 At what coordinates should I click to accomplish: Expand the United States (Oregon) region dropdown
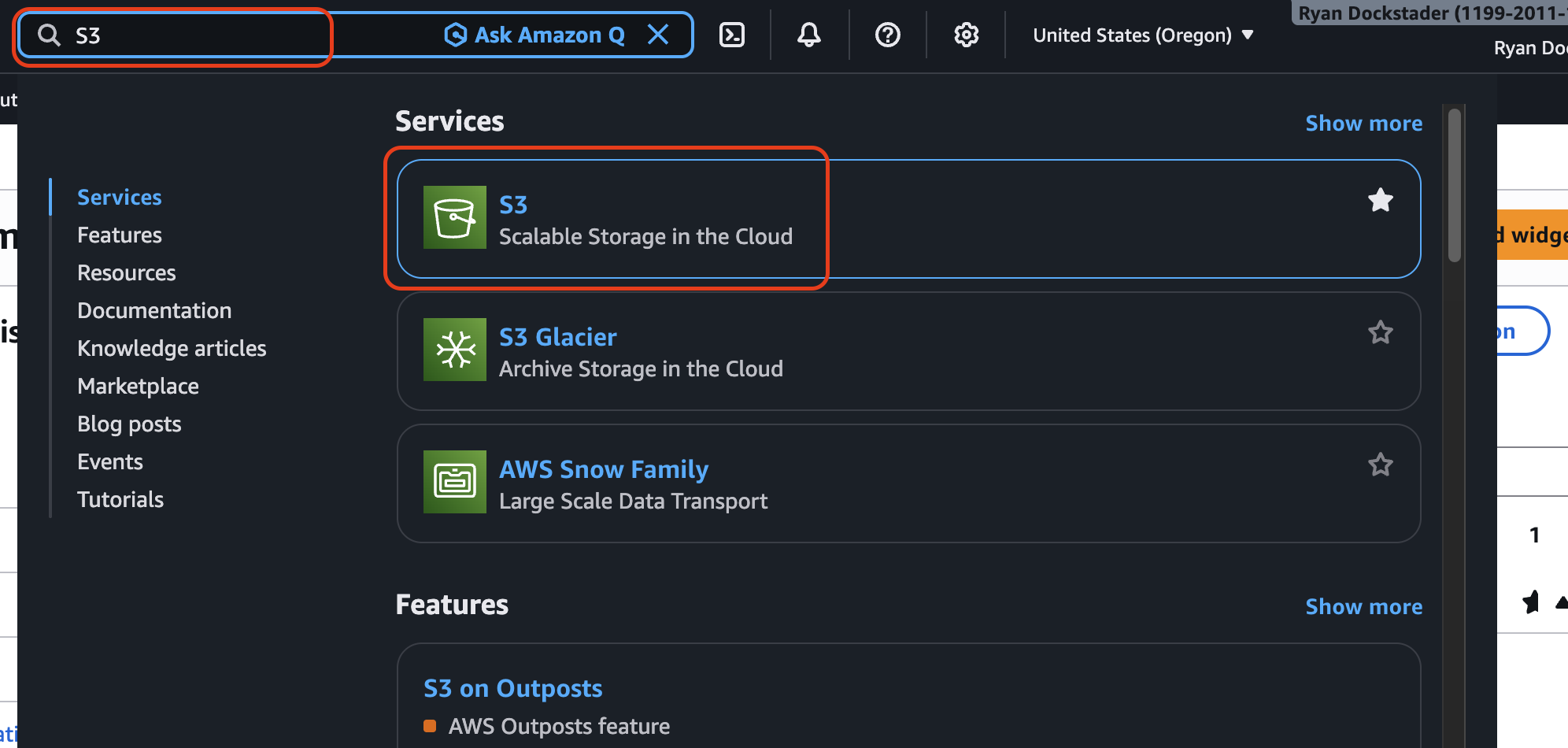click(1143, 35)
